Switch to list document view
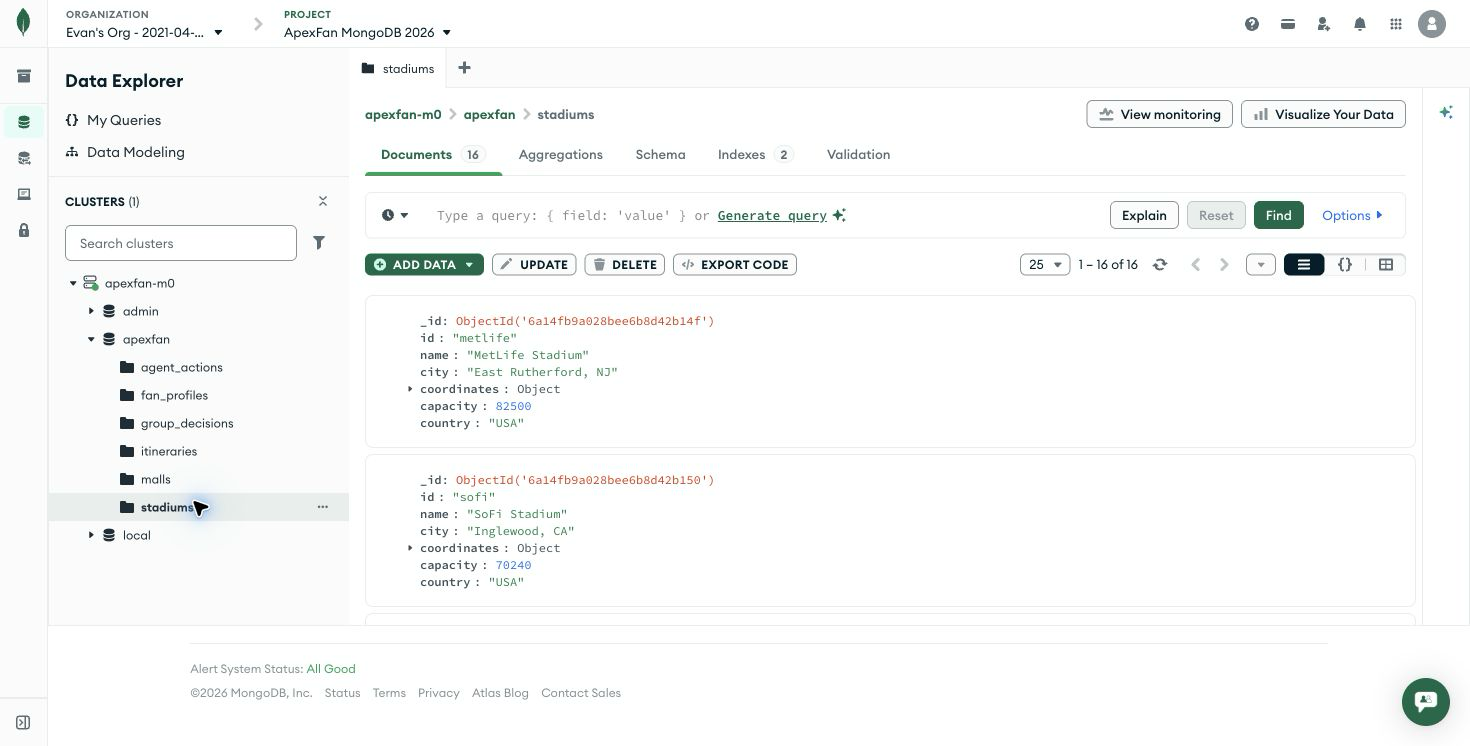 click(x=1304, y=265)
